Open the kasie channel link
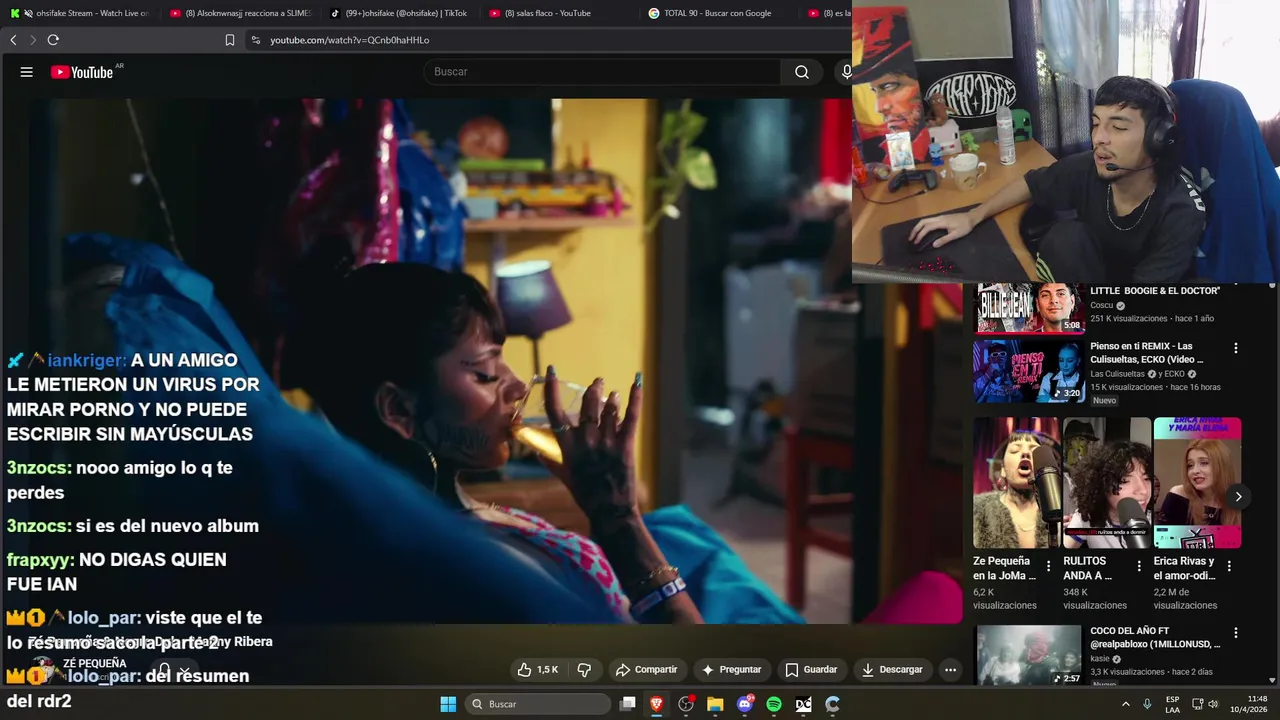 (x=1100, y=659)
